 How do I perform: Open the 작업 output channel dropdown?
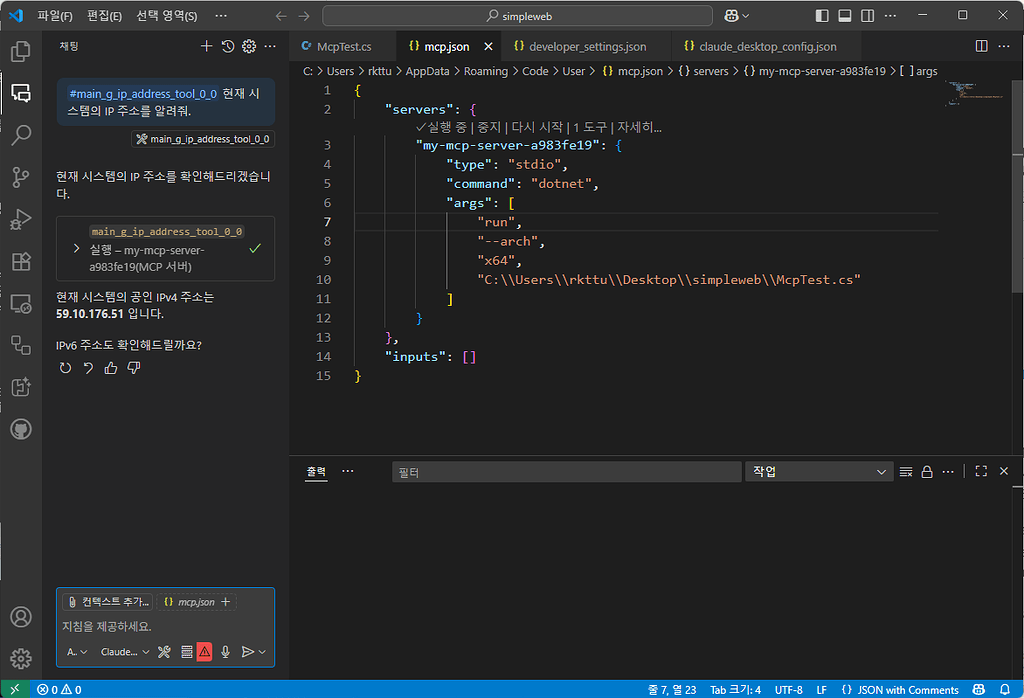pos(819,471)
